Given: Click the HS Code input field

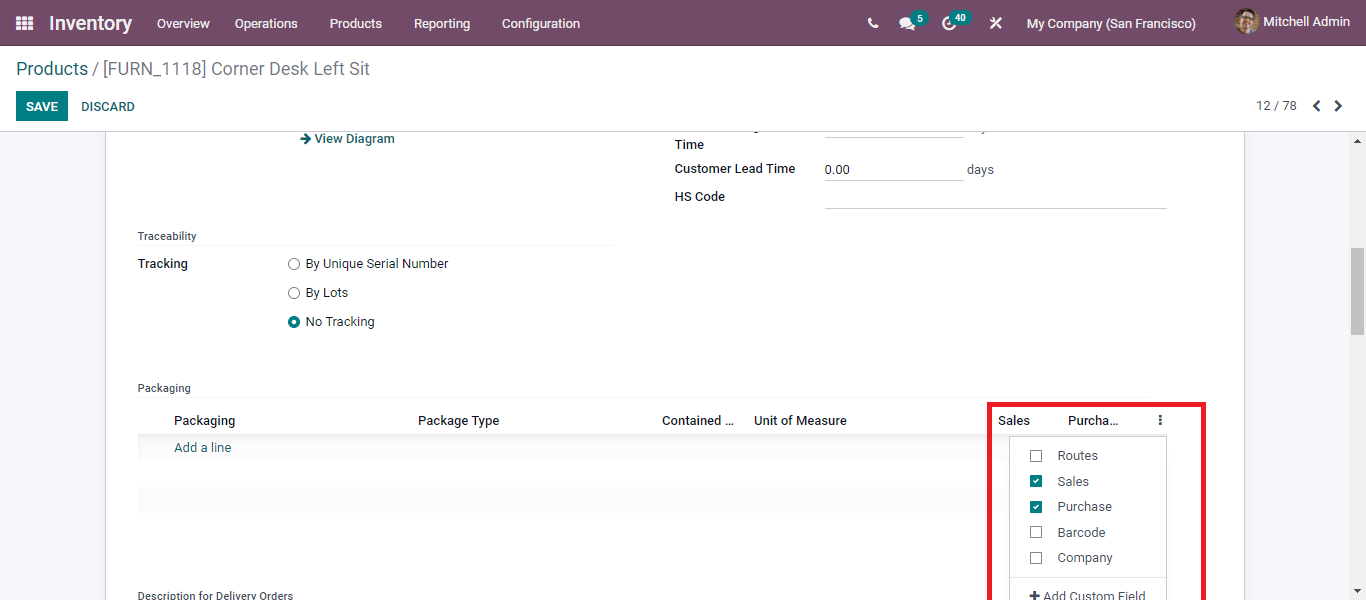Looking at the screenshot, I should point(996,197).
